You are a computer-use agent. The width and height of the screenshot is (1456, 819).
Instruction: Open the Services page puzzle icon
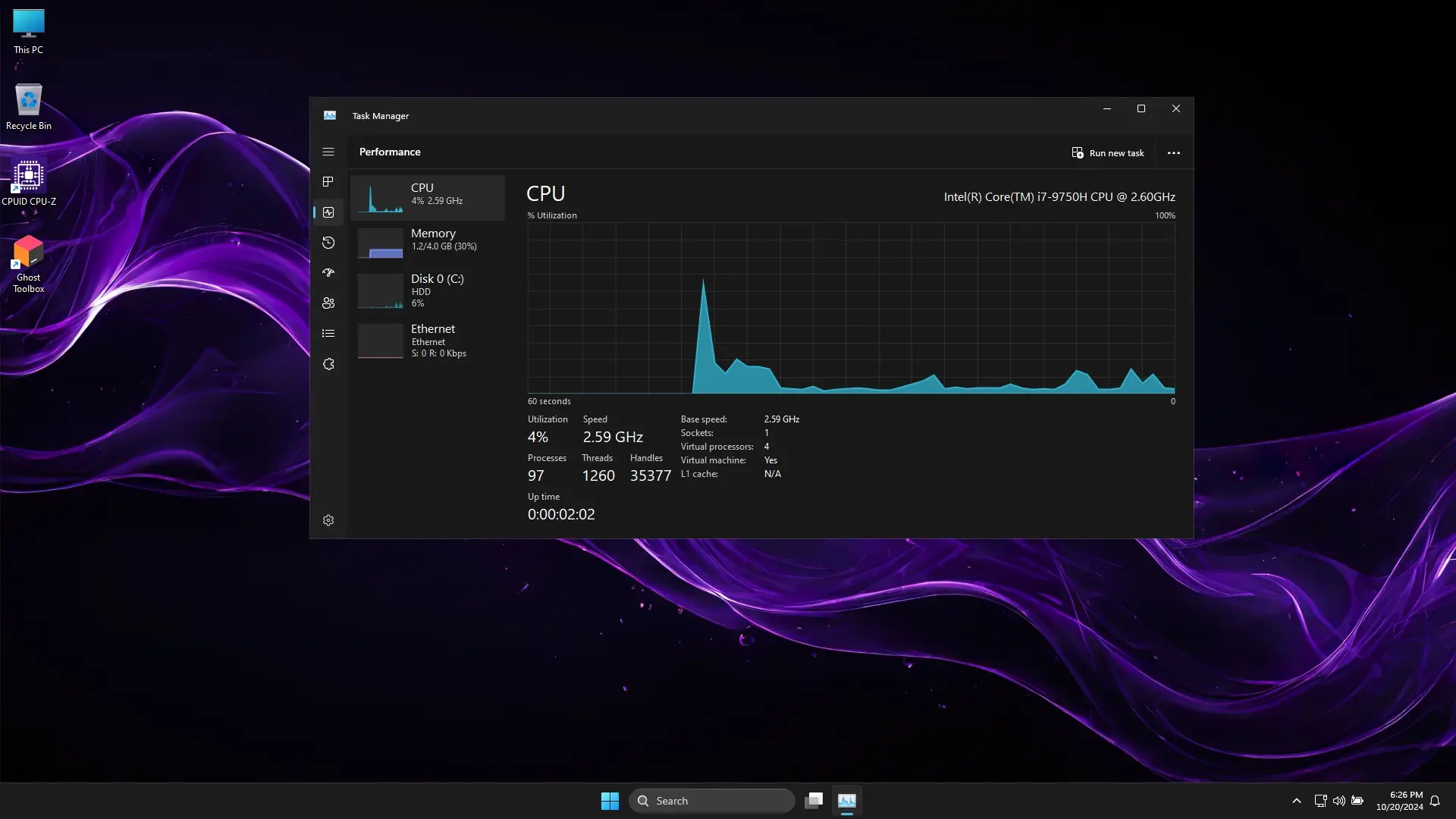click(x=328, y=364)
